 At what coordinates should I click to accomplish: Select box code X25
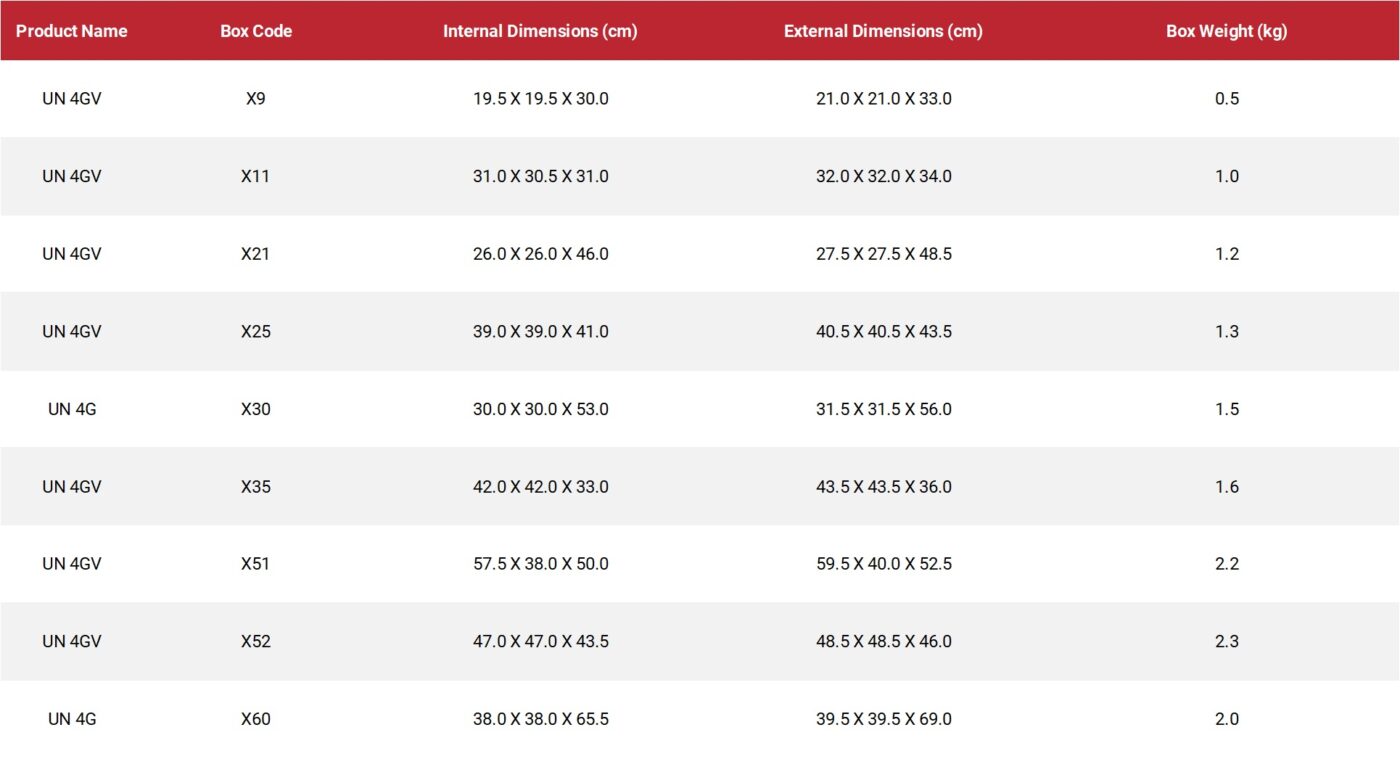pos(256,331)
